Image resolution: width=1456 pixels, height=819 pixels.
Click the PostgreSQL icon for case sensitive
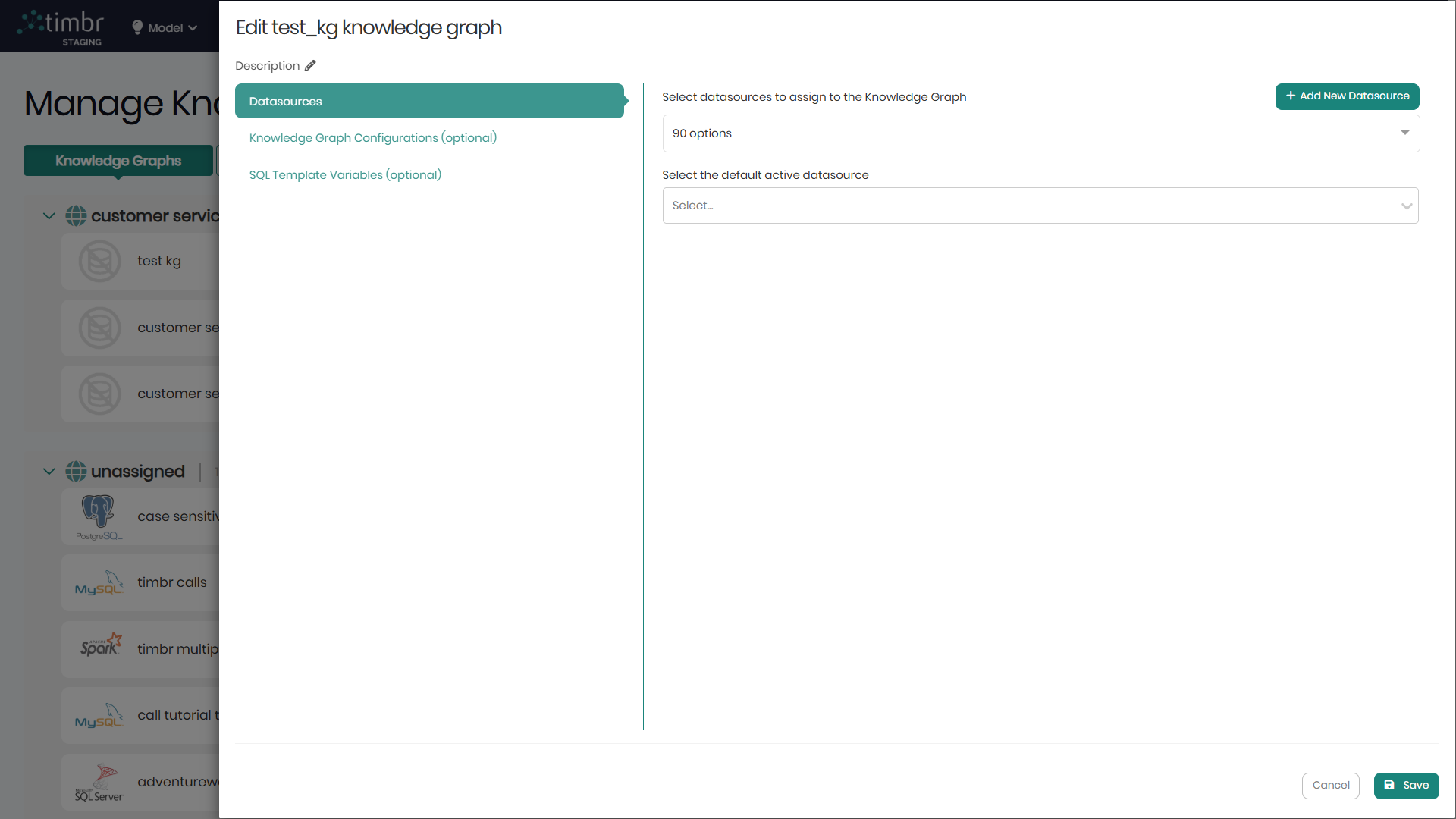pyautogui.click(x=99, y=516)
